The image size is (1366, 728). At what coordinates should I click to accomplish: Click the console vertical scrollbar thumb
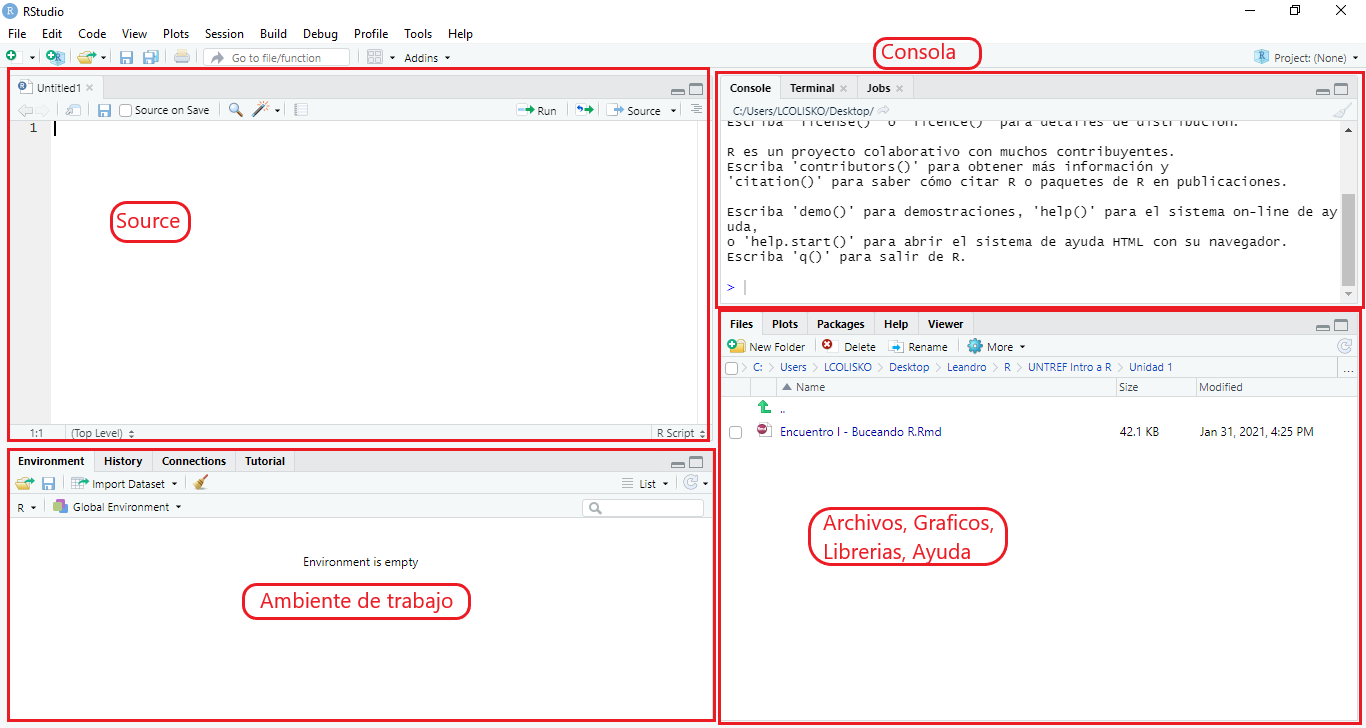pos(1348,240)
